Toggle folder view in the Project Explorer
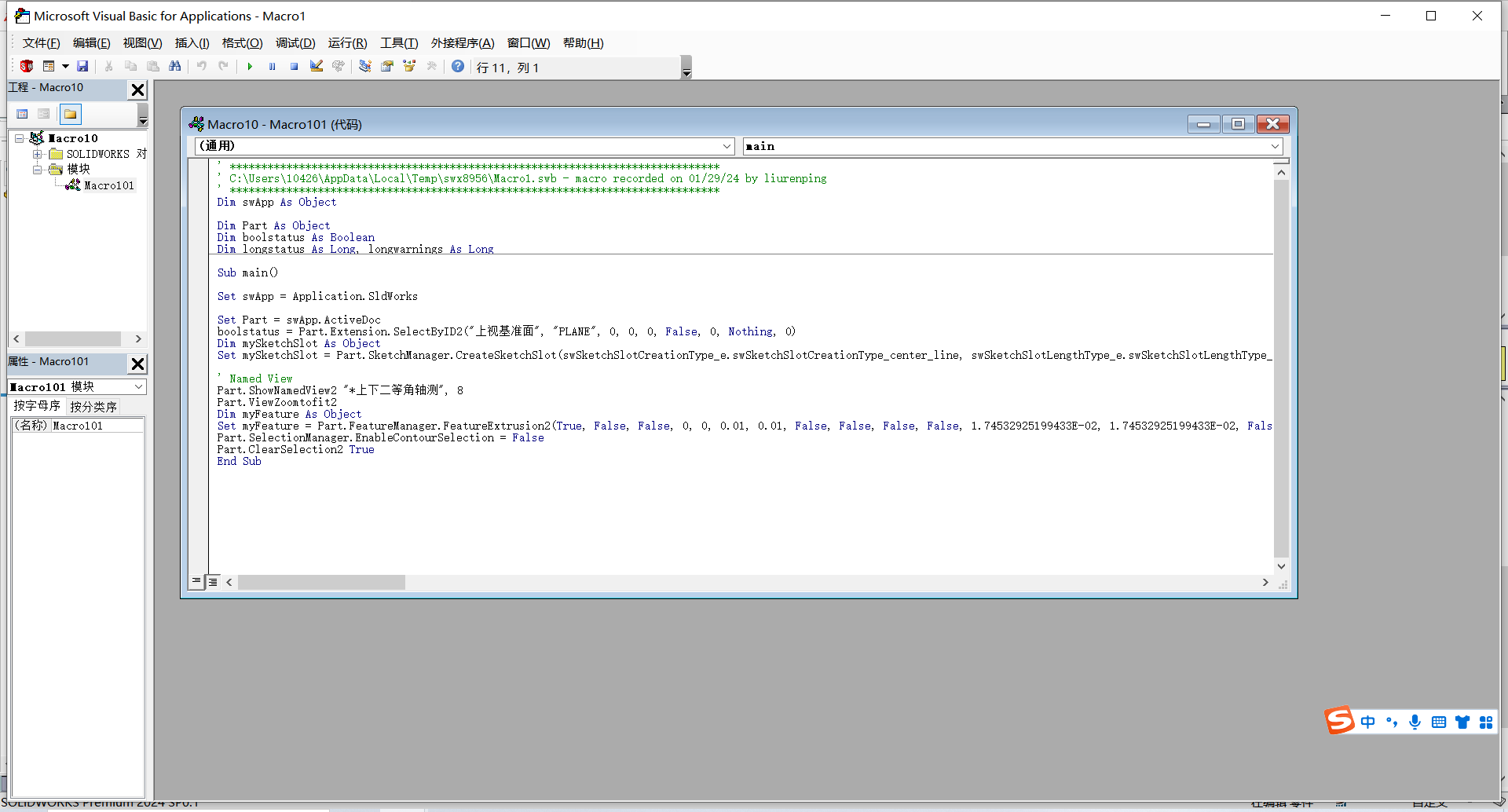The height and width of the screenshot is (812, 1508). (70, 114)
